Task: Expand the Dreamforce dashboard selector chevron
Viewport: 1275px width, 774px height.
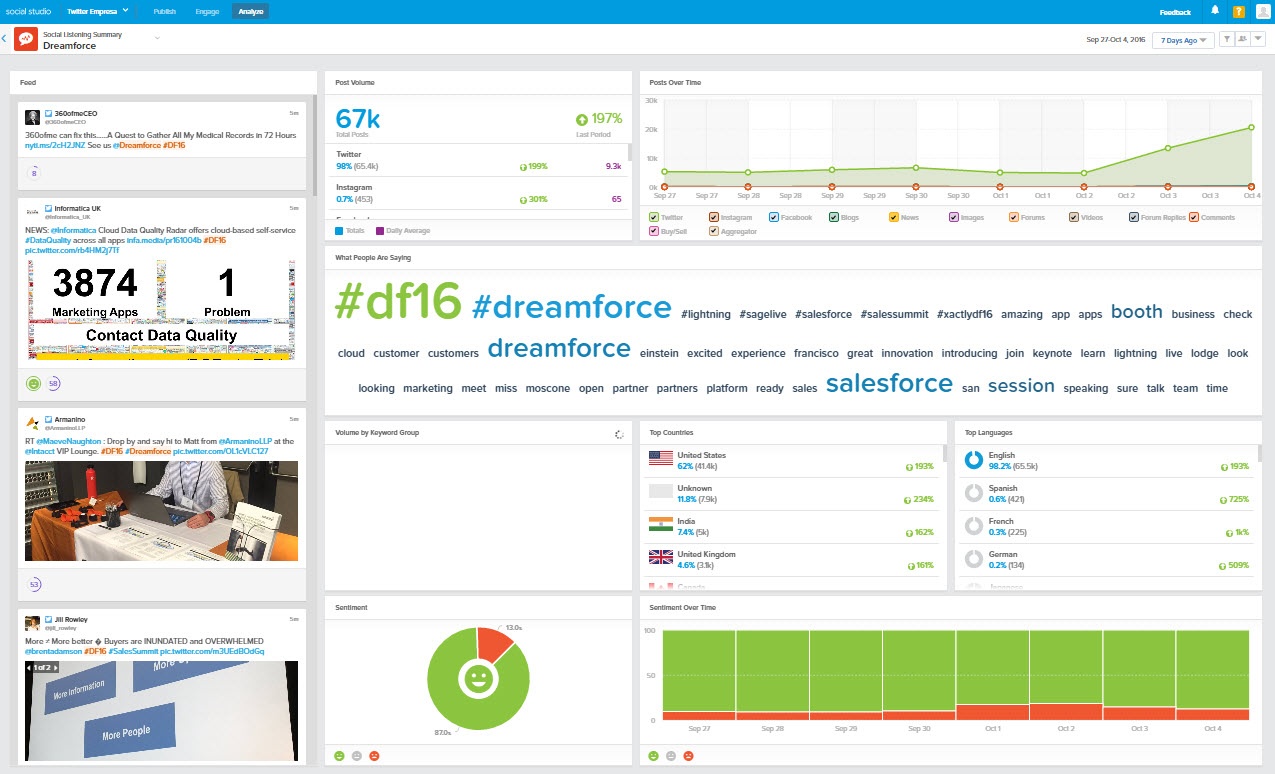Action: (157, 38)
